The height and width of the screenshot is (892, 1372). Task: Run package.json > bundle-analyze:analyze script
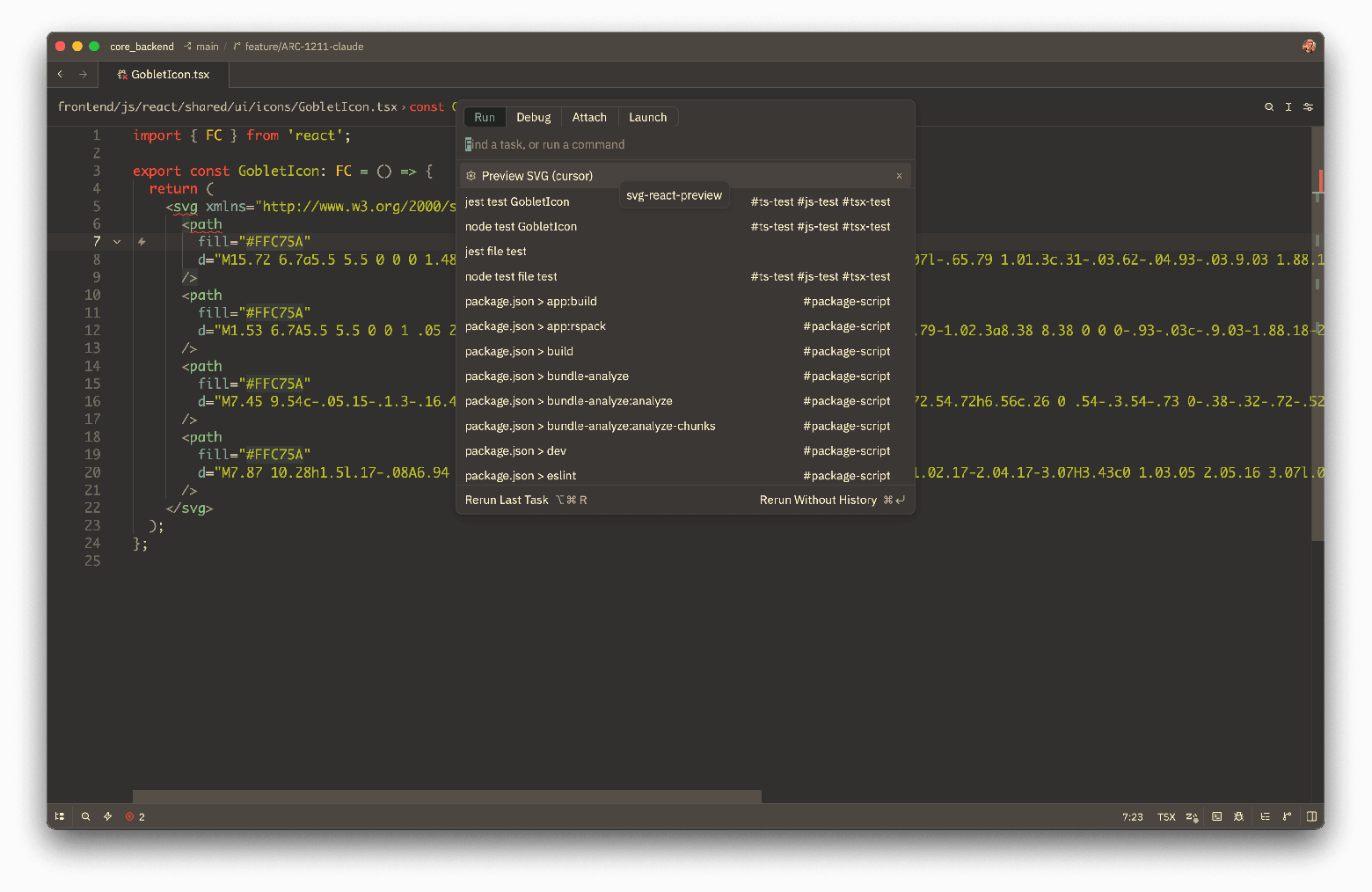[x=685, y=401]
